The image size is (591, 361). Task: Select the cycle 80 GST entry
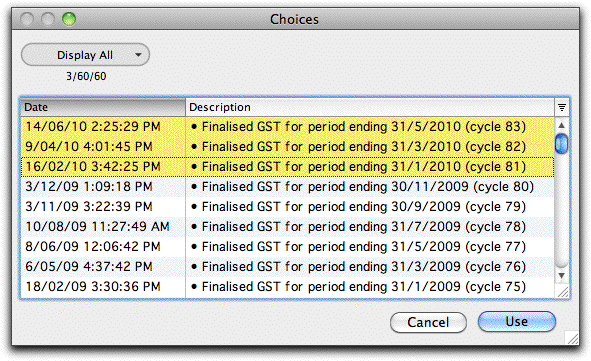288,187
